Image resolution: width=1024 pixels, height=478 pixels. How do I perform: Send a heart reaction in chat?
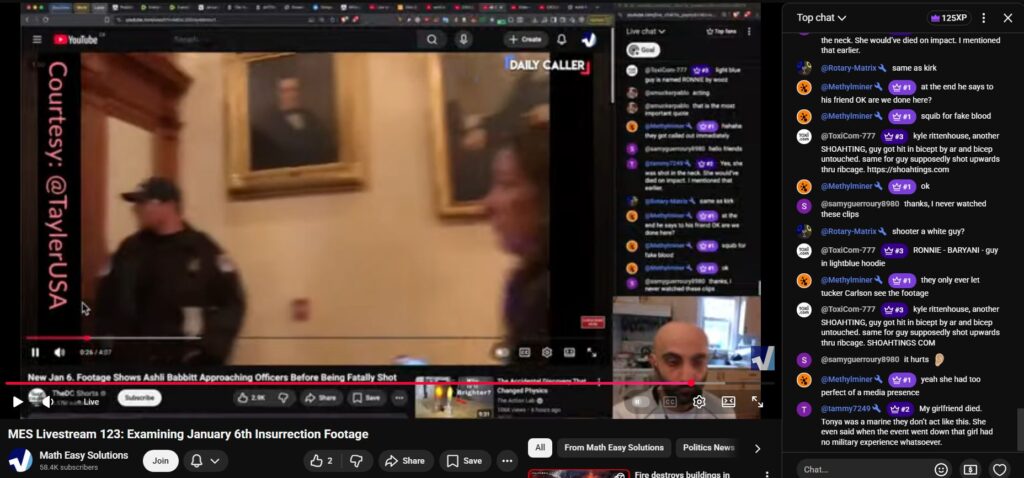[x=999, y=468]
